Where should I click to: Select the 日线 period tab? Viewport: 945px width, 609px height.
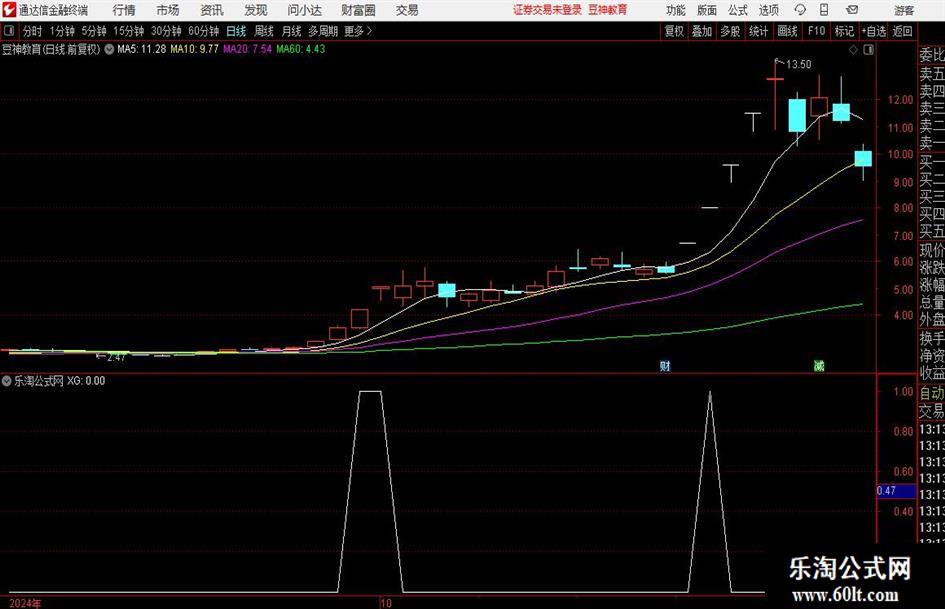[x=236, y=31]
